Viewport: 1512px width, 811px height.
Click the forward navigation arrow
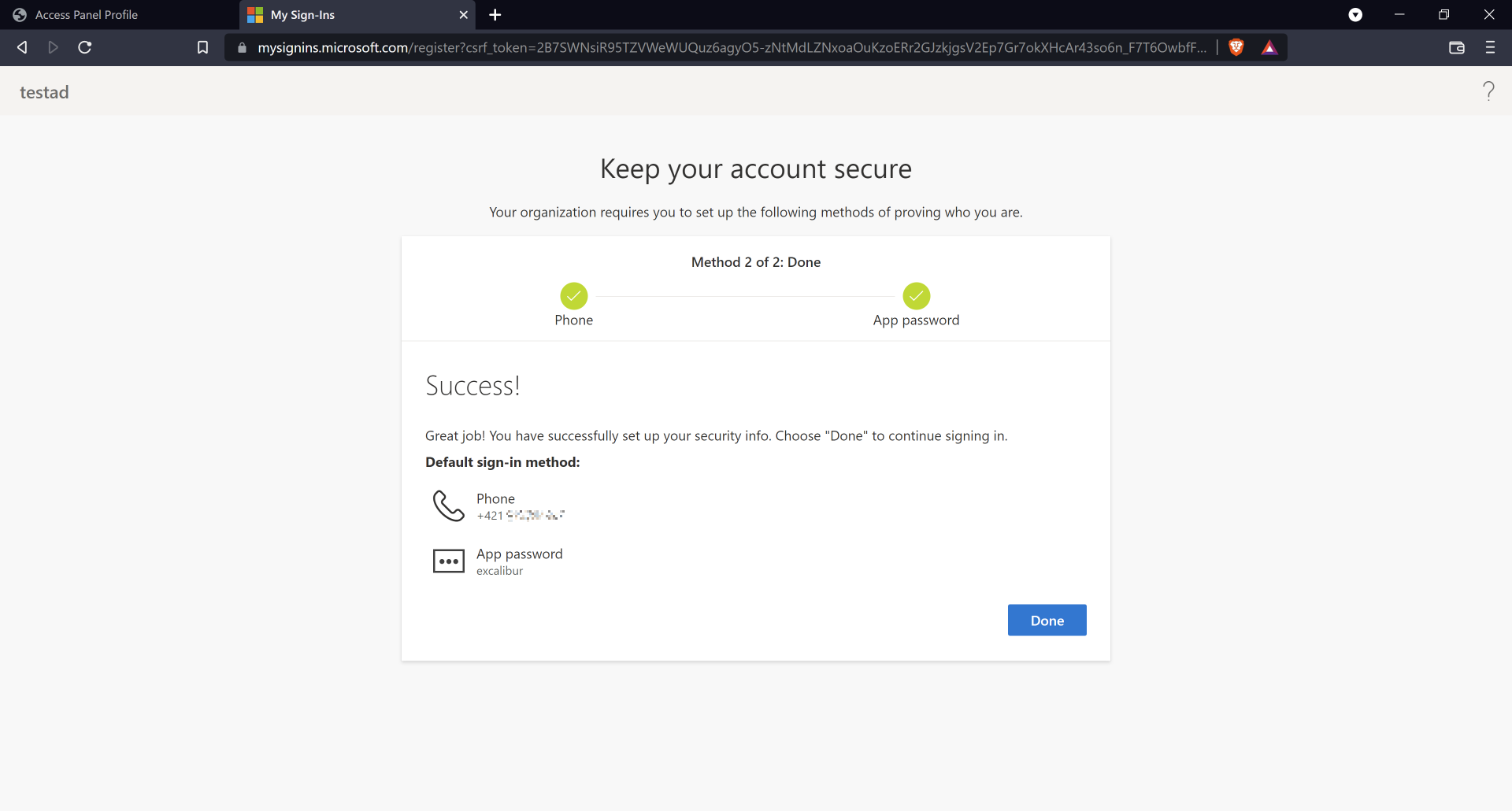(x=53, y=47)
